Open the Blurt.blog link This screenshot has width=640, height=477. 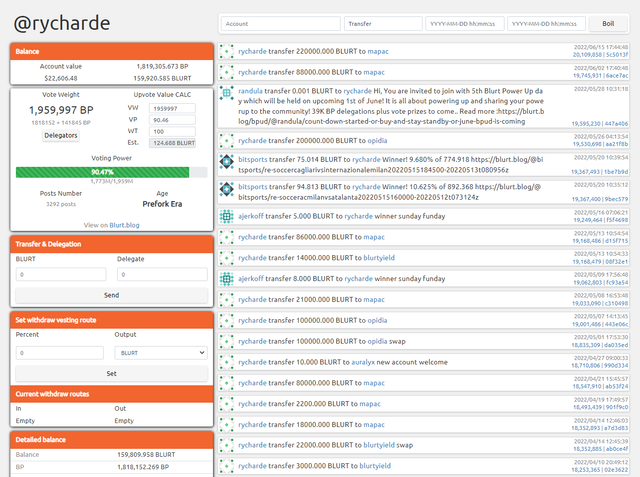124,225
